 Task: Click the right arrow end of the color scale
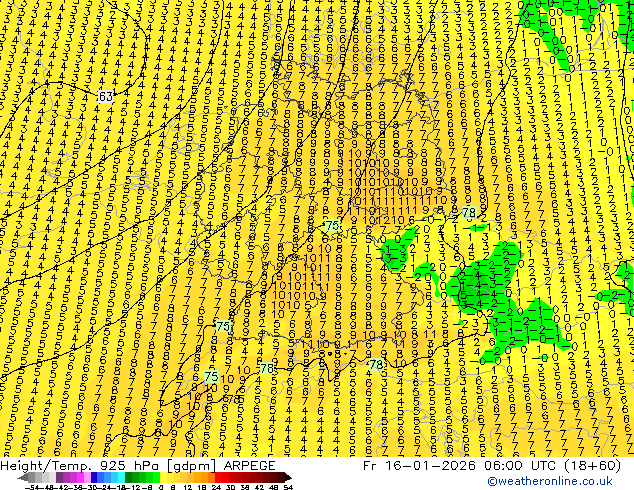click(288, 478)
